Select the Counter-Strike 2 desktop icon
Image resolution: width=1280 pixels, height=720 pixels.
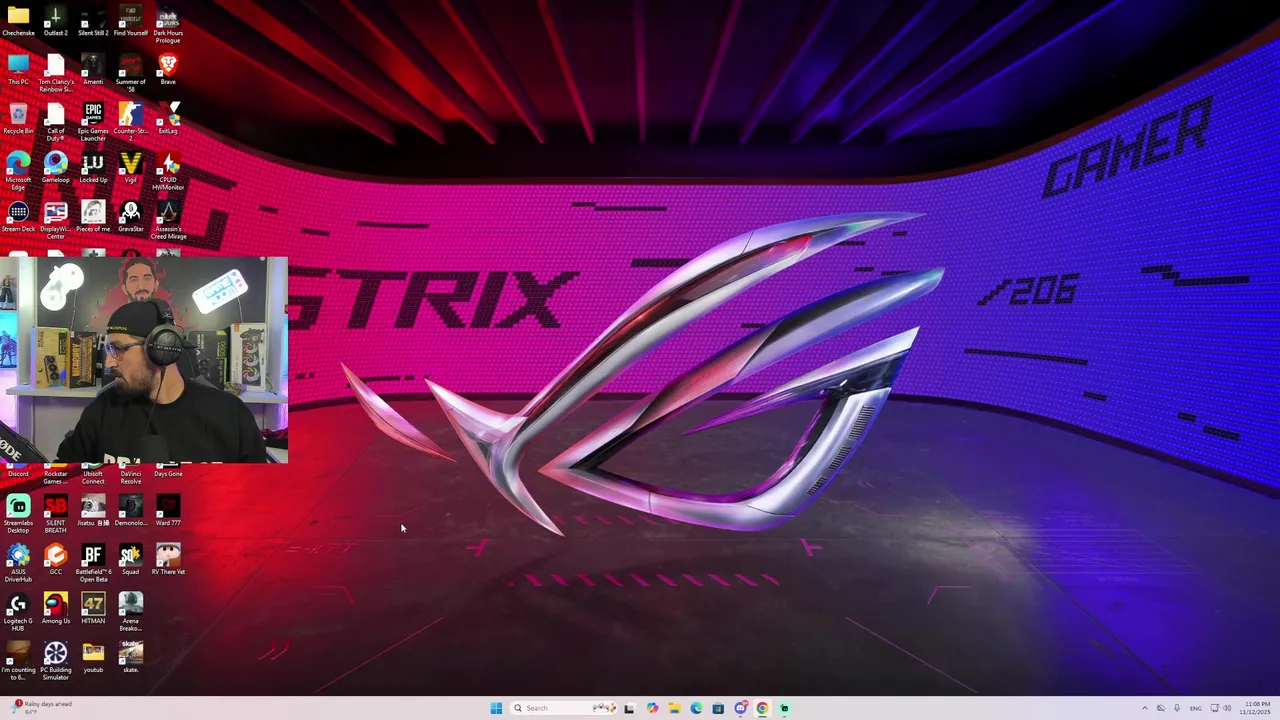(x=130, y=122)
